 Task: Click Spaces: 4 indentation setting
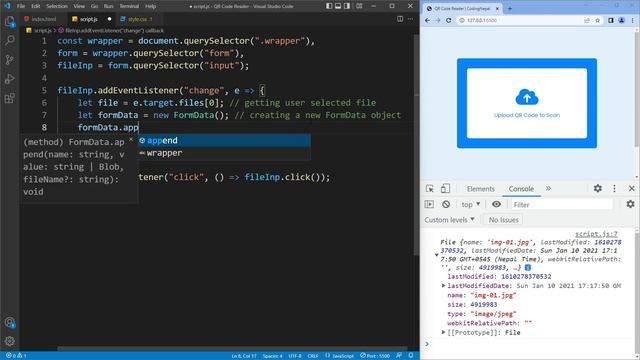[x=272, y=356]
